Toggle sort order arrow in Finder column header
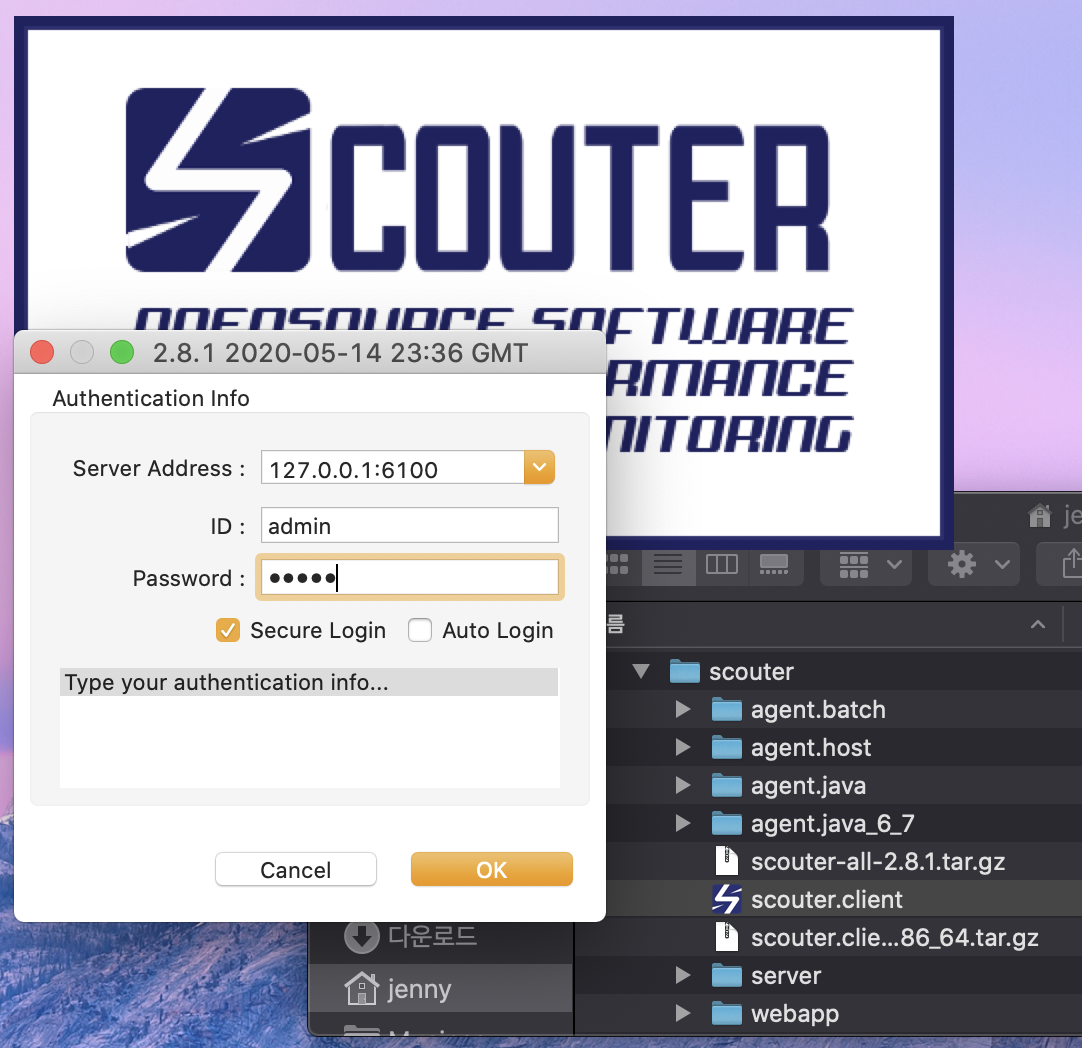Screen dimensions: 1082x1048 pos(1037,624)
